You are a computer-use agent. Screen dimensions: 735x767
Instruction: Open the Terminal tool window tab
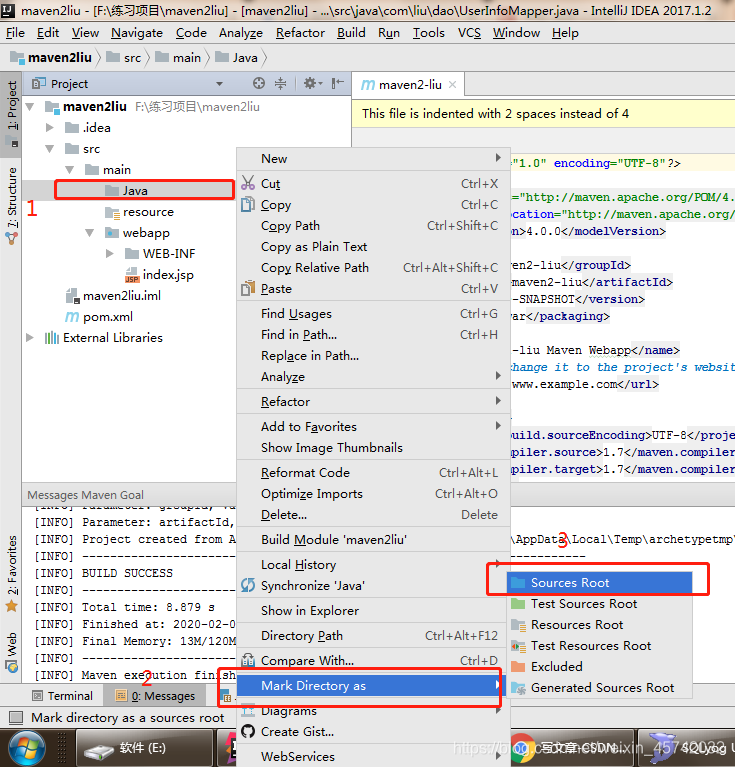tap(63, 696)
